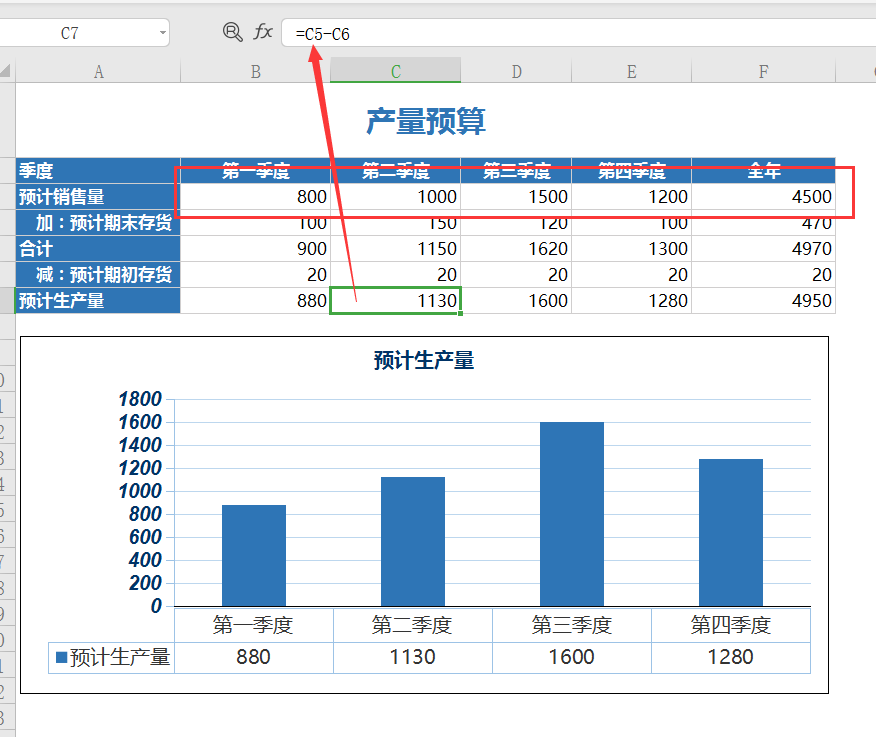Select the 全年 header cell
This screenshot has height=737, width=876.
tap(763, 170)
